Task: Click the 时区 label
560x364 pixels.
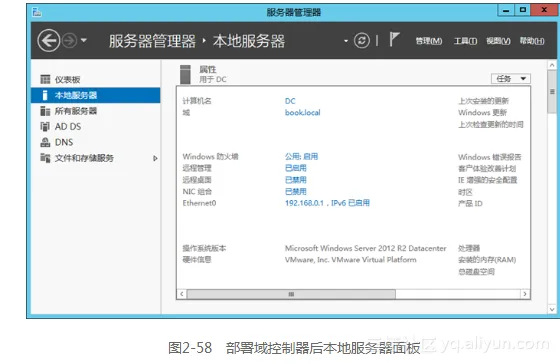Action: tap(465, 192)
